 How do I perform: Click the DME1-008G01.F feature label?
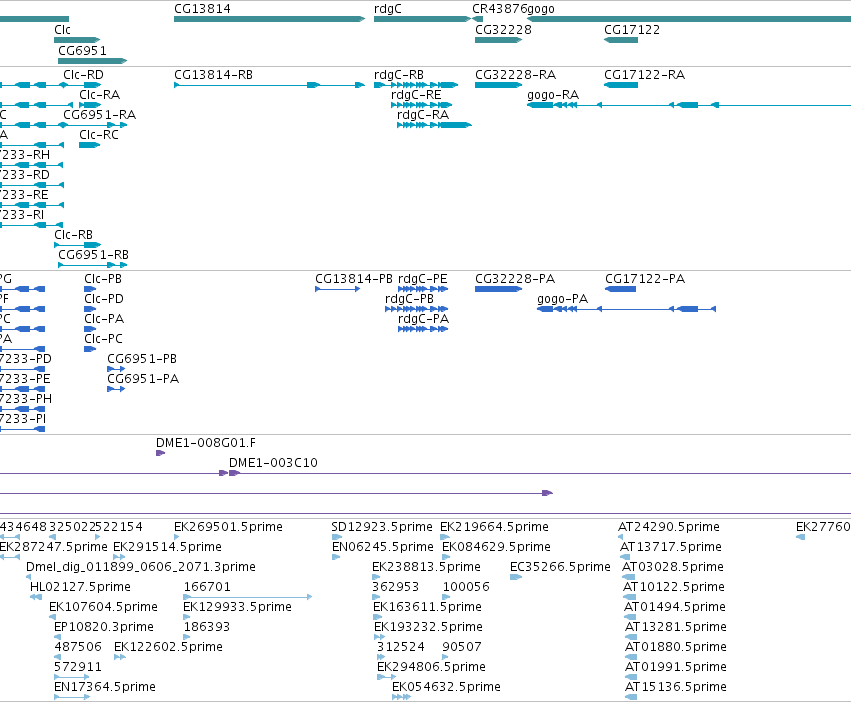tap(206, 443)
